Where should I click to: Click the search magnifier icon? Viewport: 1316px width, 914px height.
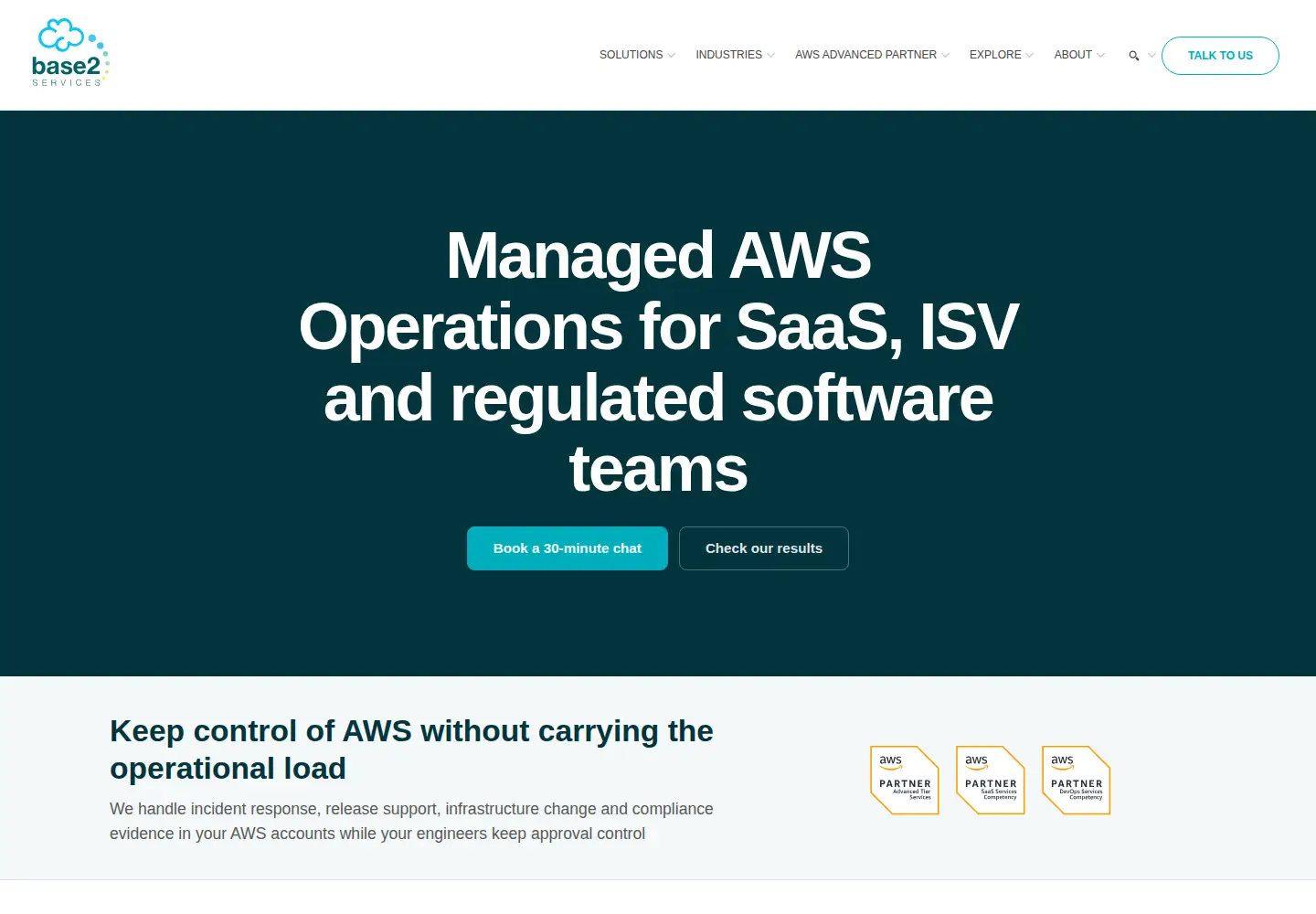tap(1134, 56)
